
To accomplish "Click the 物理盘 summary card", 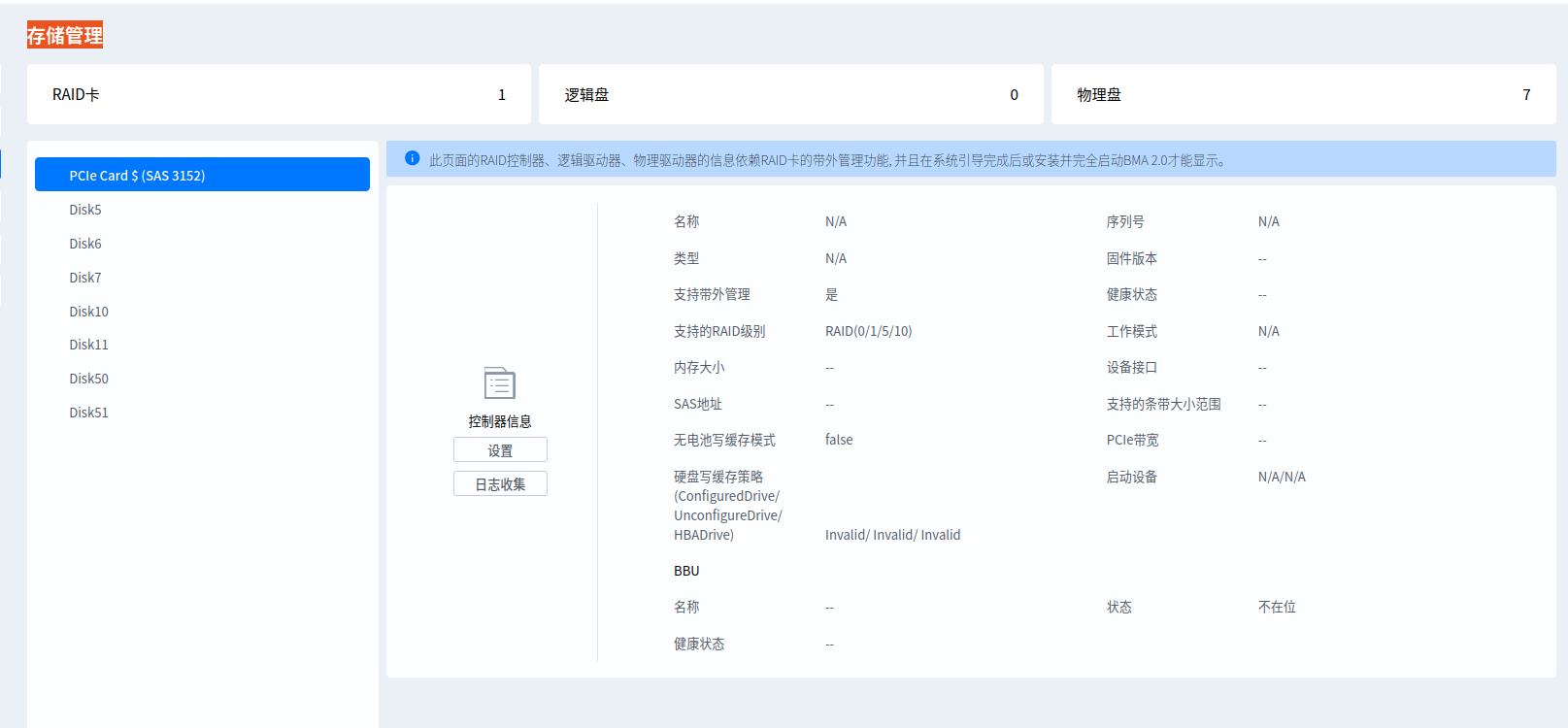I will [x=1303, y=94].
